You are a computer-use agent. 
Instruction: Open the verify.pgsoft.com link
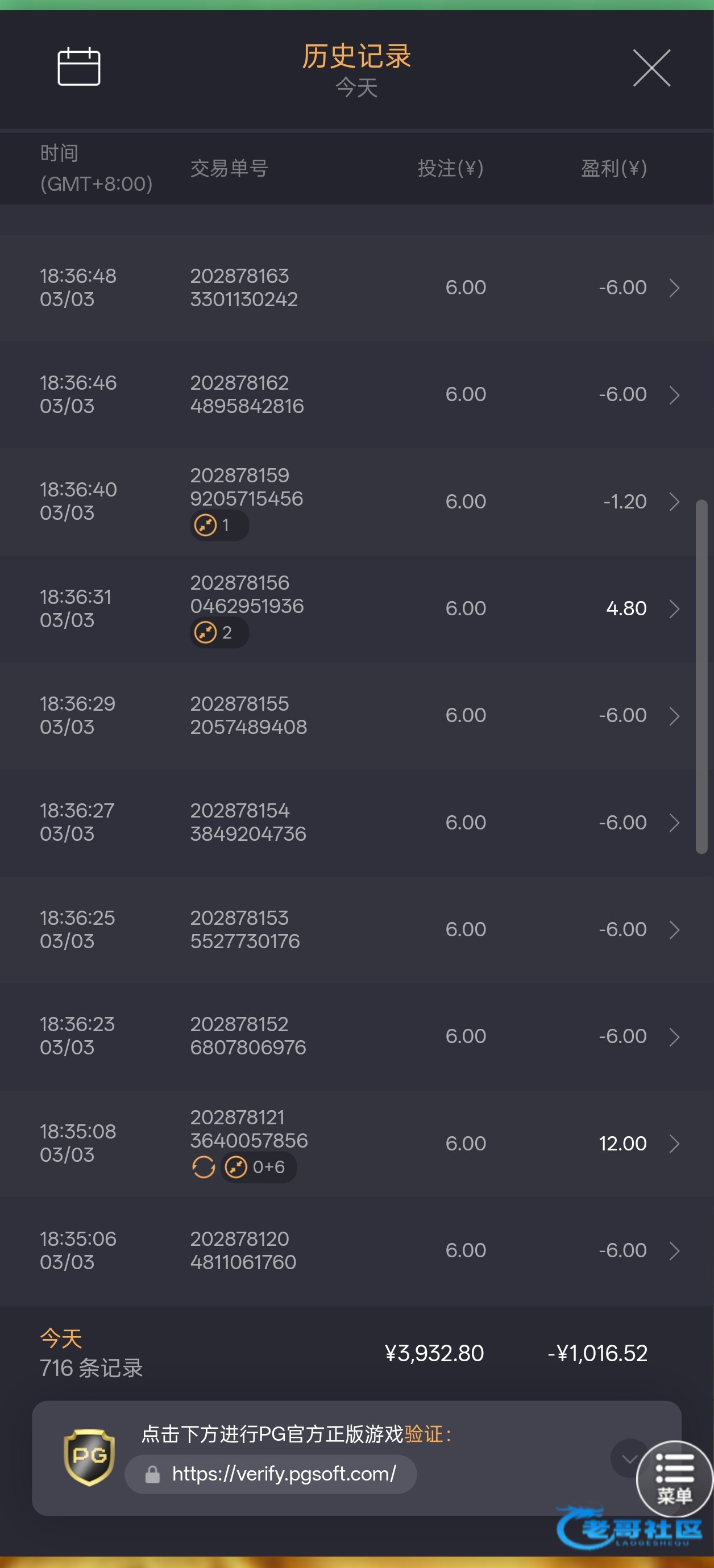284,1474
